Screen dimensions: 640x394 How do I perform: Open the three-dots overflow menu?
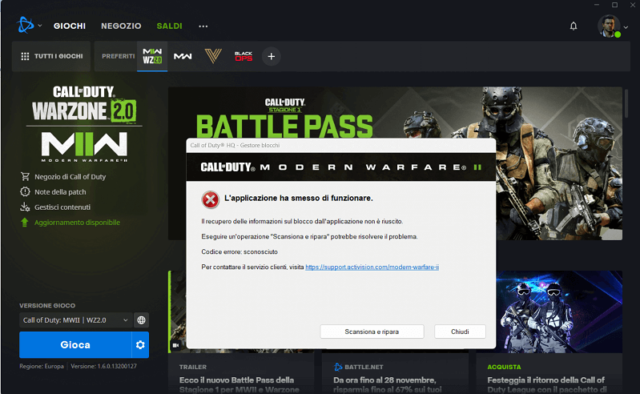click(x=203, y=26)
